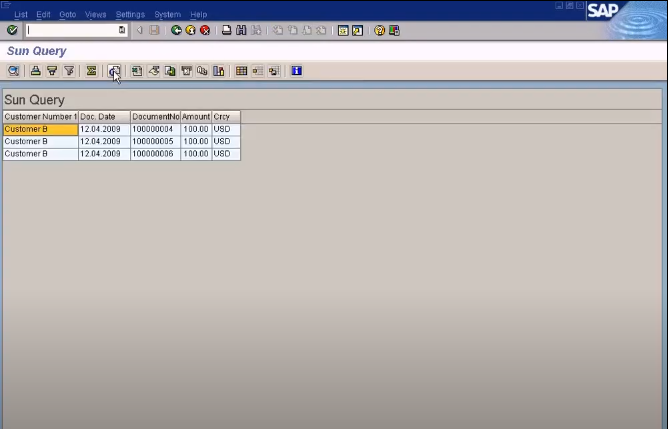Open the Edit menu
This screenshot has width=668, height=429.
[x=43, y=14]
